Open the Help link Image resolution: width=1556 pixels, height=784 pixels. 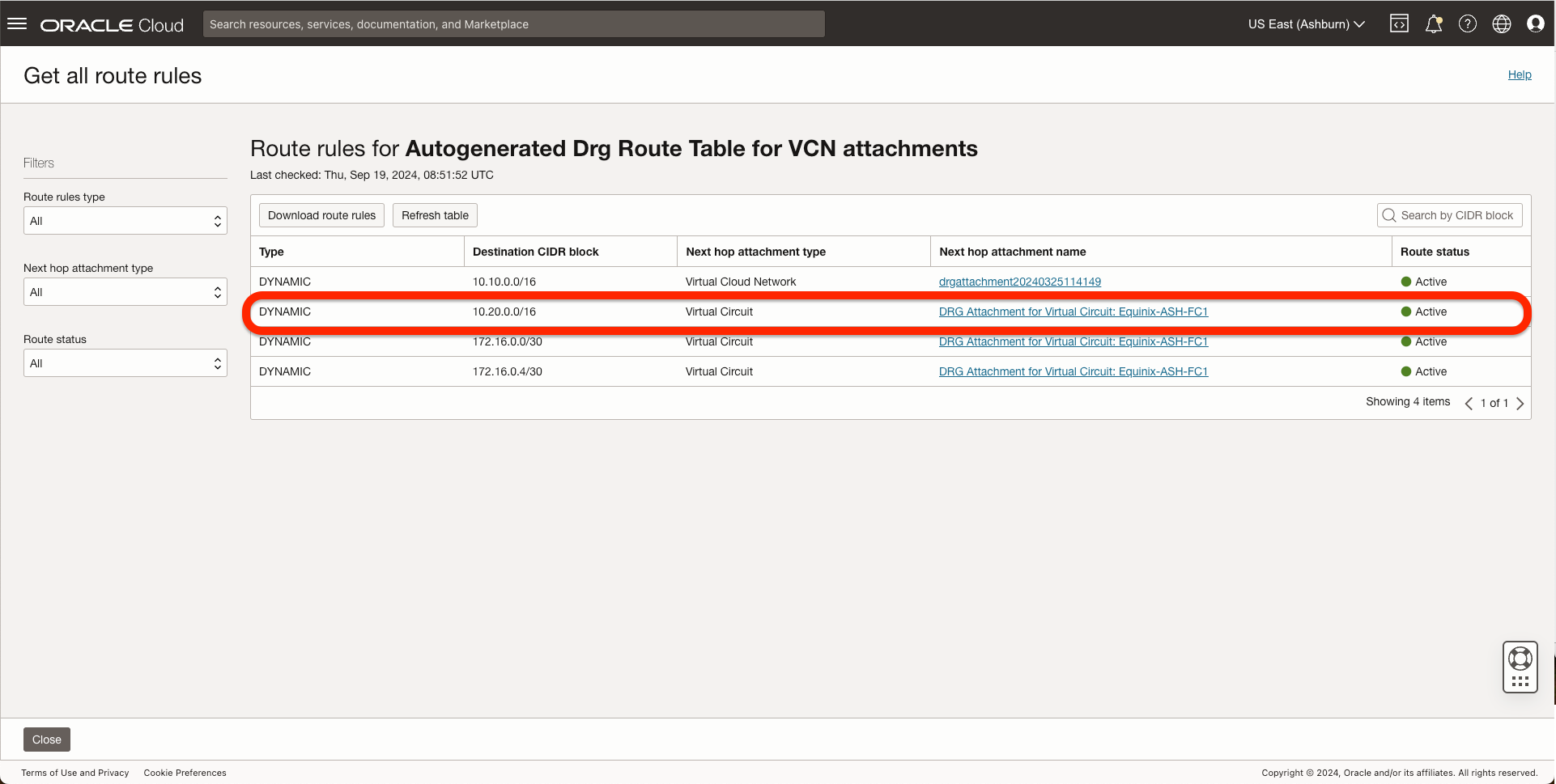(x=1519, y=74)
